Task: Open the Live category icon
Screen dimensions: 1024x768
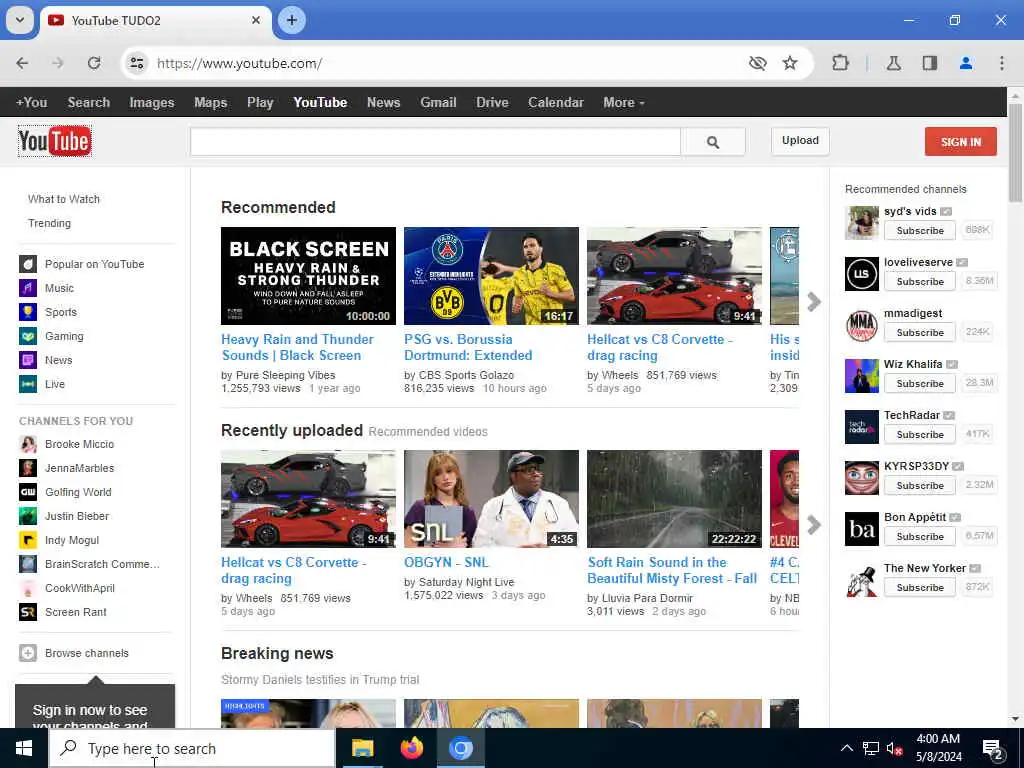Action: [28, 384]
